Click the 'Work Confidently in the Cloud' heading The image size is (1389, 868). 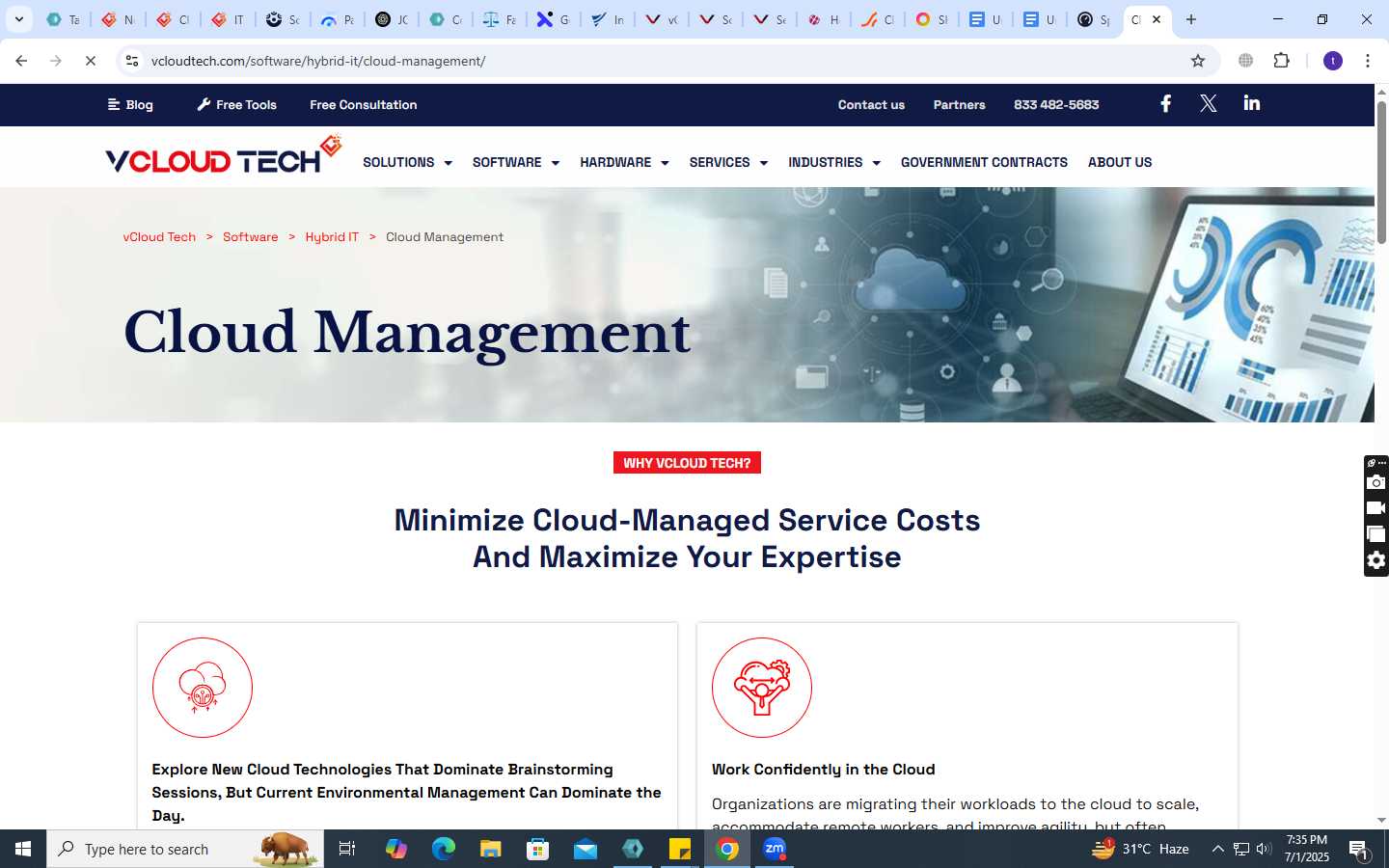[823, 769]
